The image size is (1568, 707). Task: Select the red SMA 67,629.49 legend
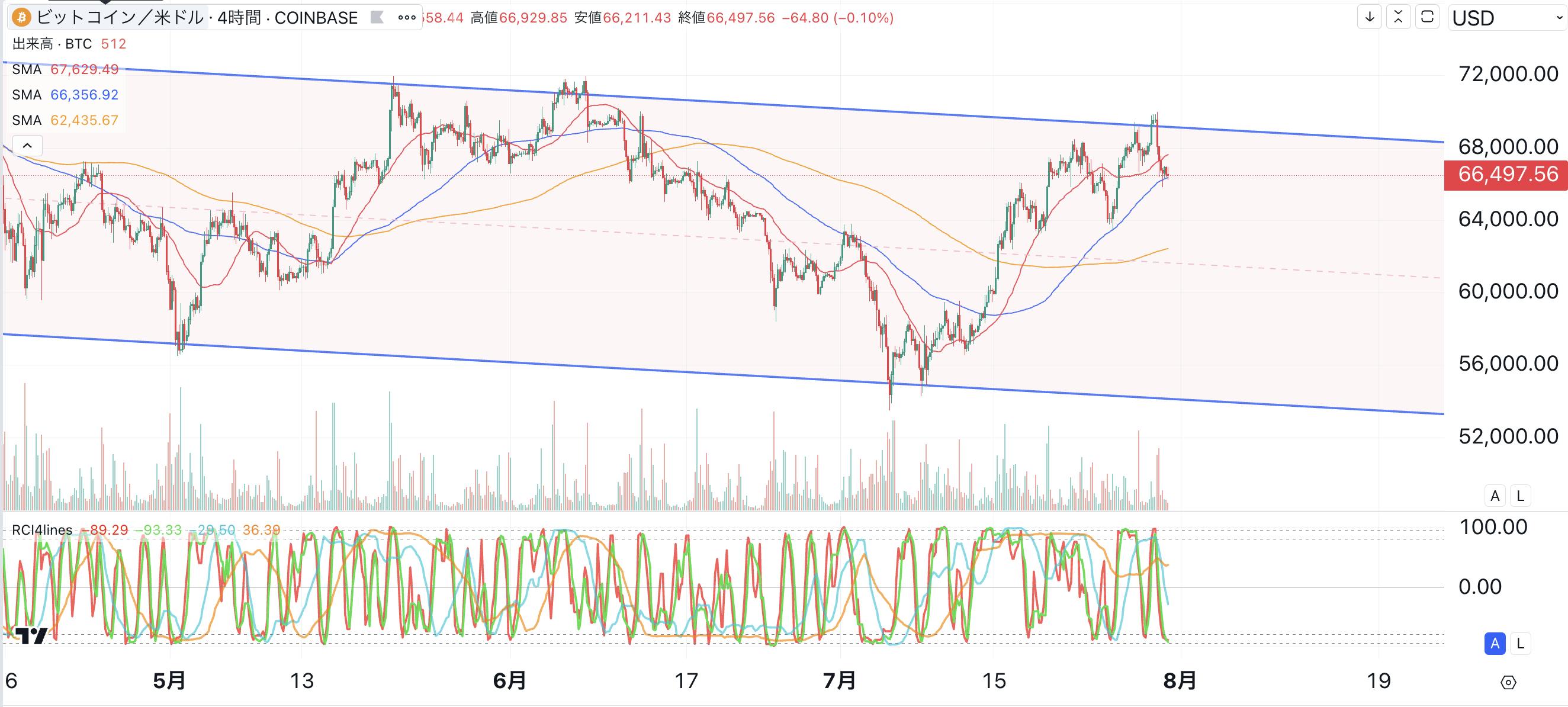(65, 69)
